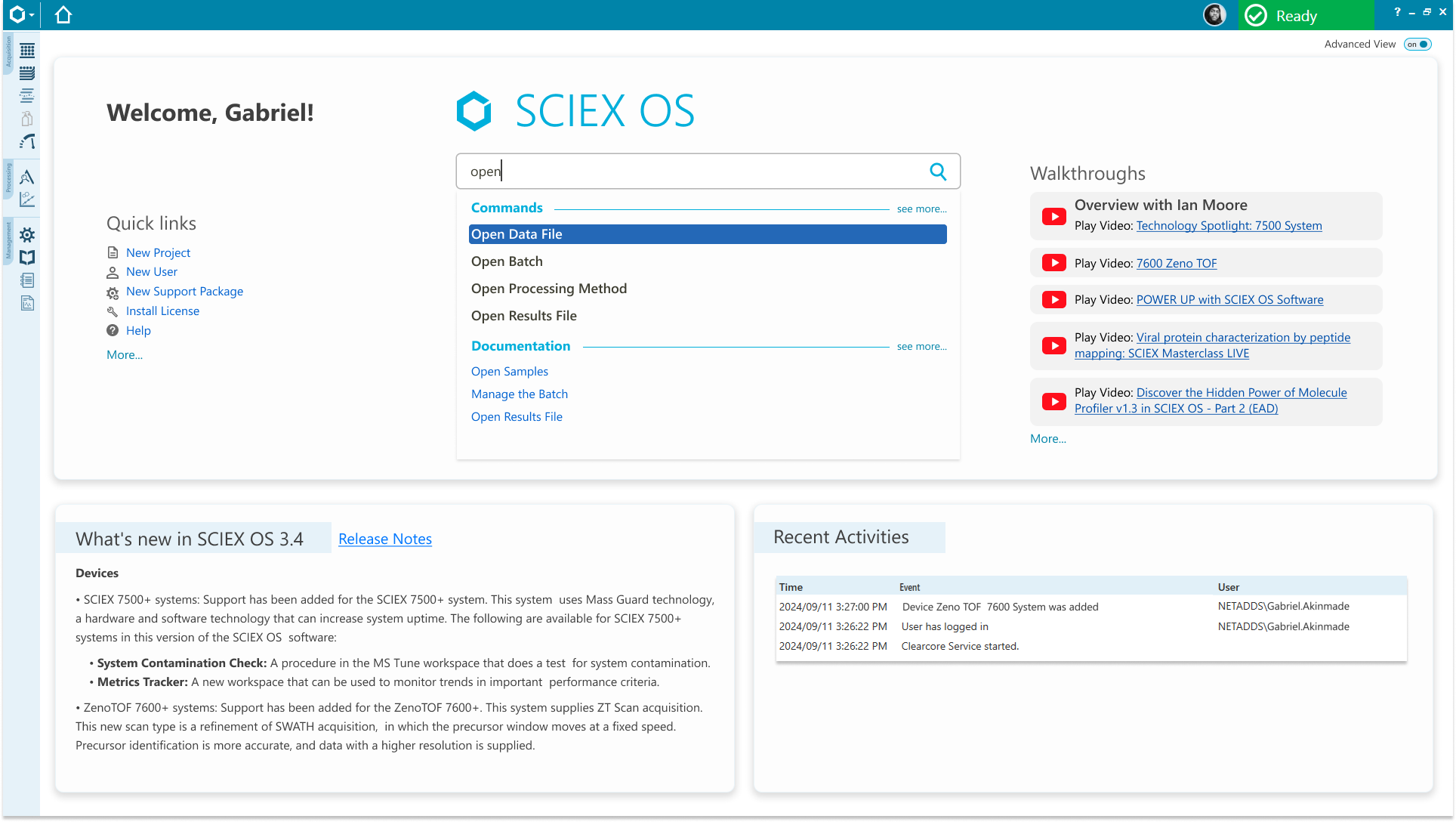Toggle the Advanced View switch

pos(1417,45)
